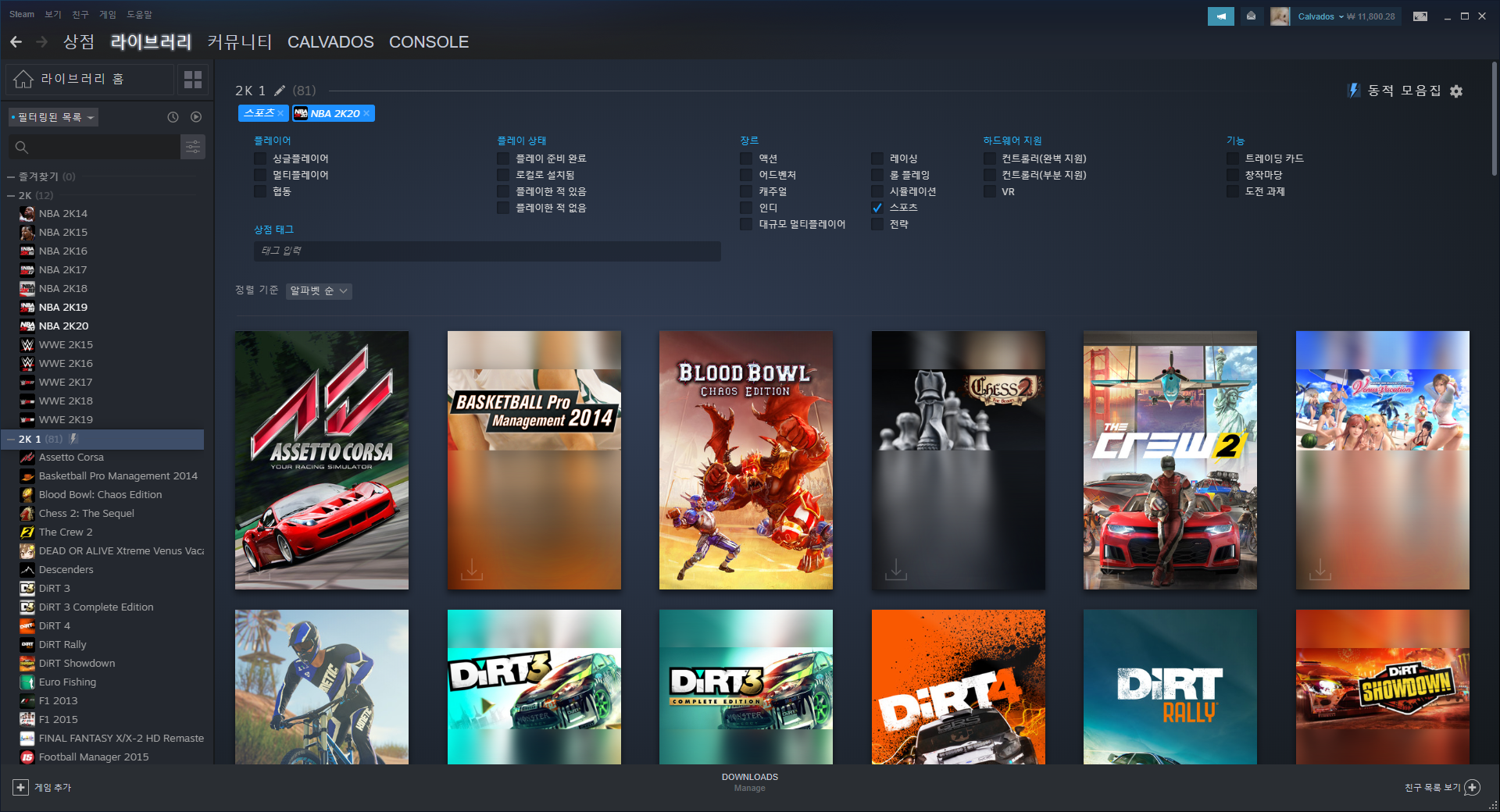
Task: Toggle 트레이딩 카드 checkbox
Action: coord(1233,158)
